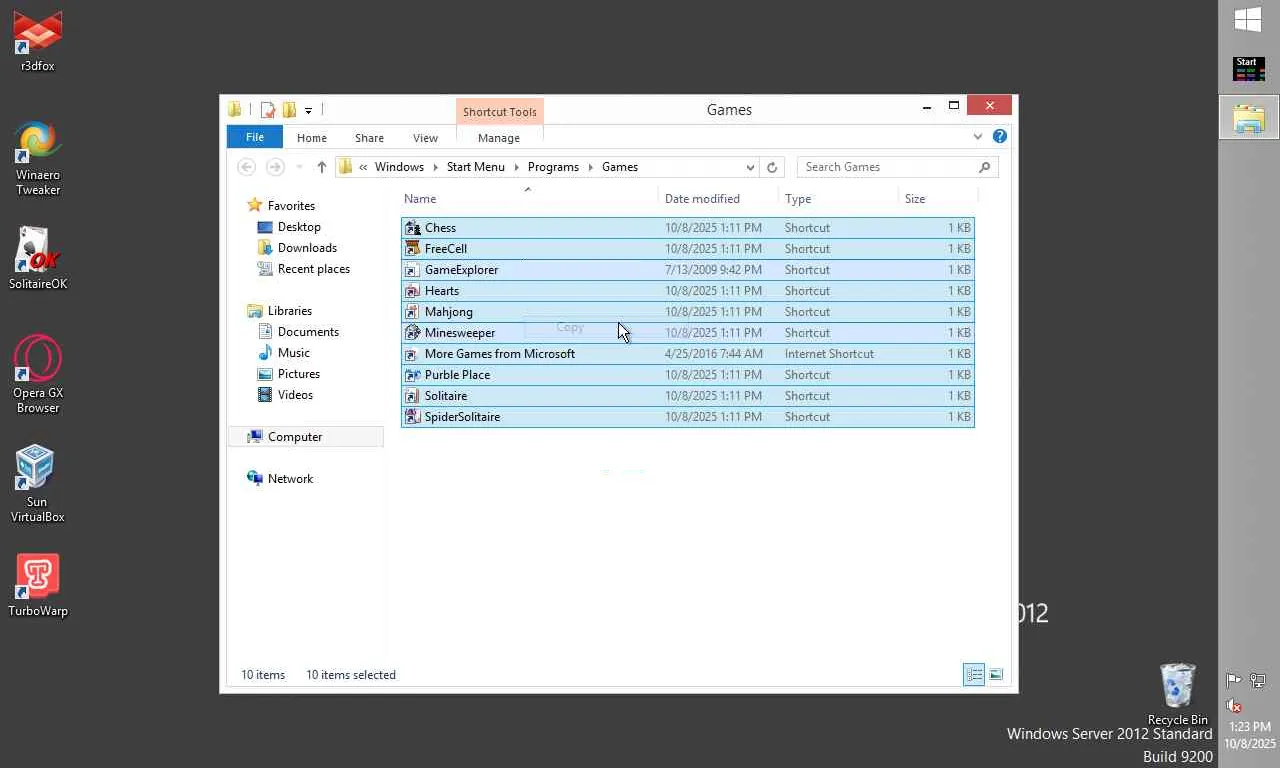
Task: Click the Start screen tile icon in taskbar
Action: coord(1248,69)
